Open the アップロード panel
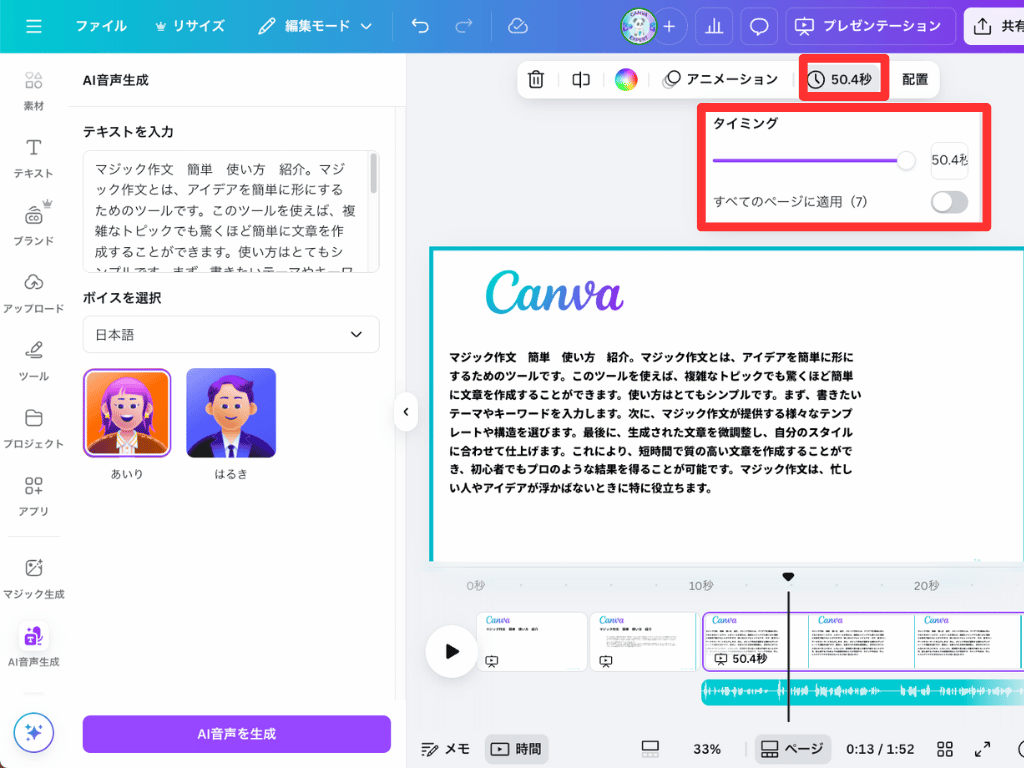This screenshot has height=768, width=1024. click(x=34, y=293)
